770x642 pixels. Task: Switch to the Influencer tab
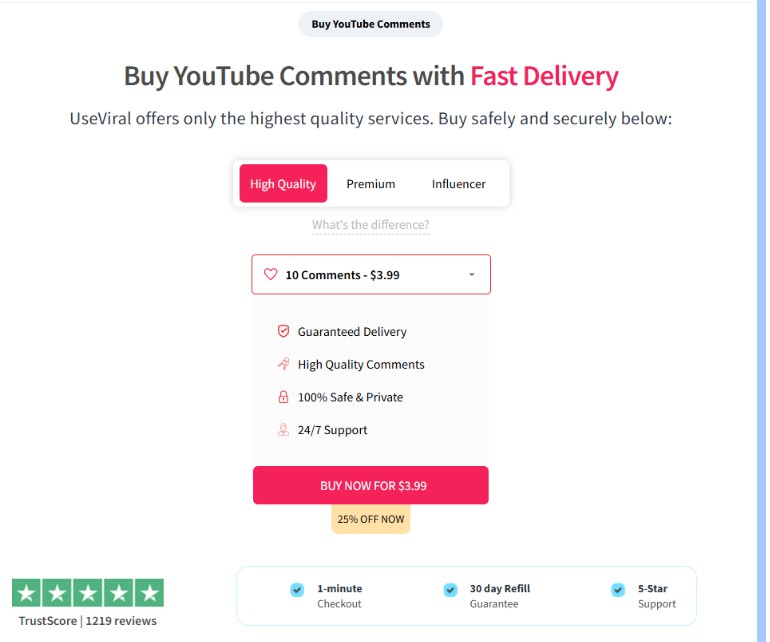[x=459, y=184]
